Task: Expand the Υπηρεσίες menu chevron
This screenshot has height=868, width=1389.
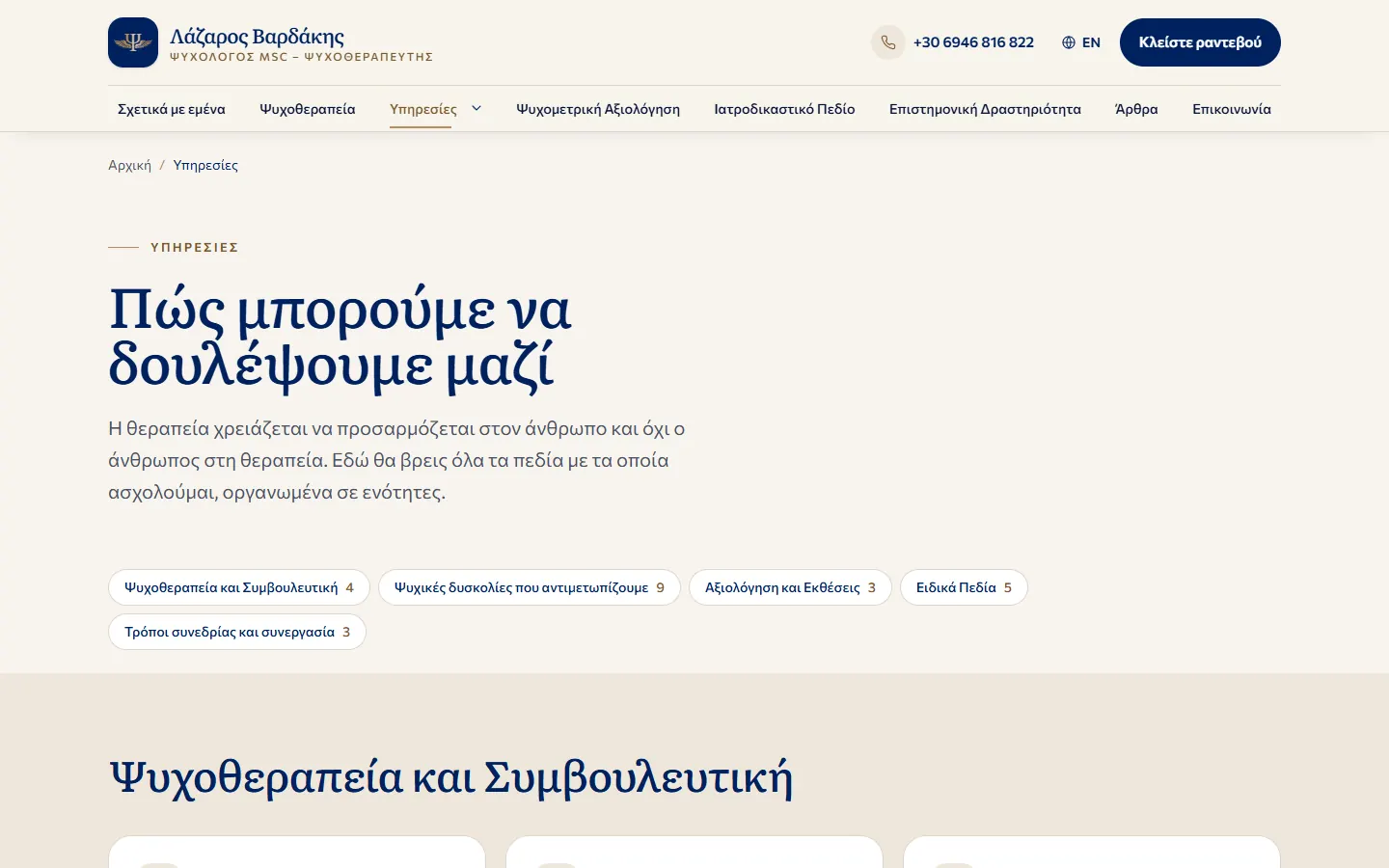Action: point(477,109)
